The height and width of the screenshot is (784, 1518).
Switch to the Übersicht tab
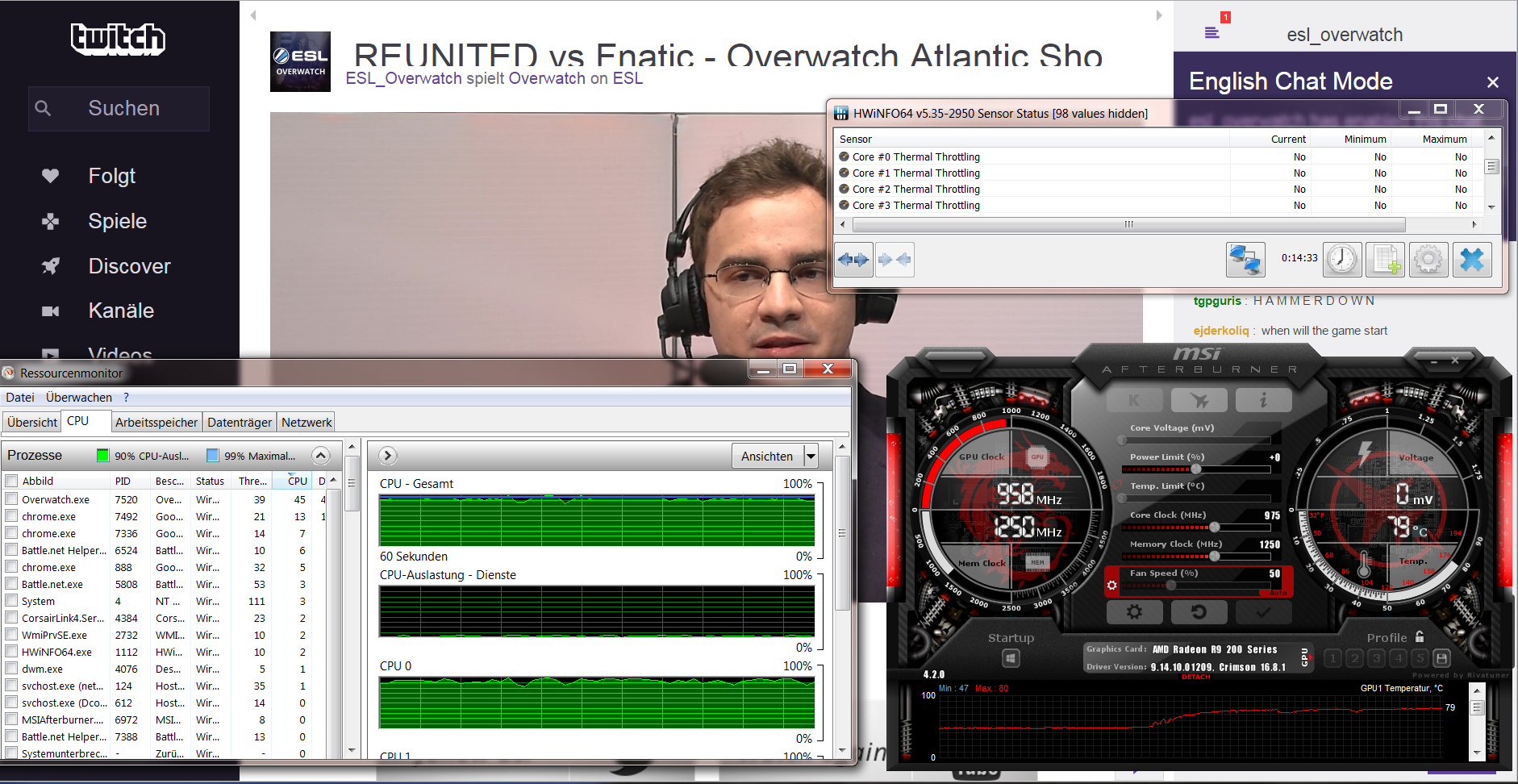coord(32,422)
